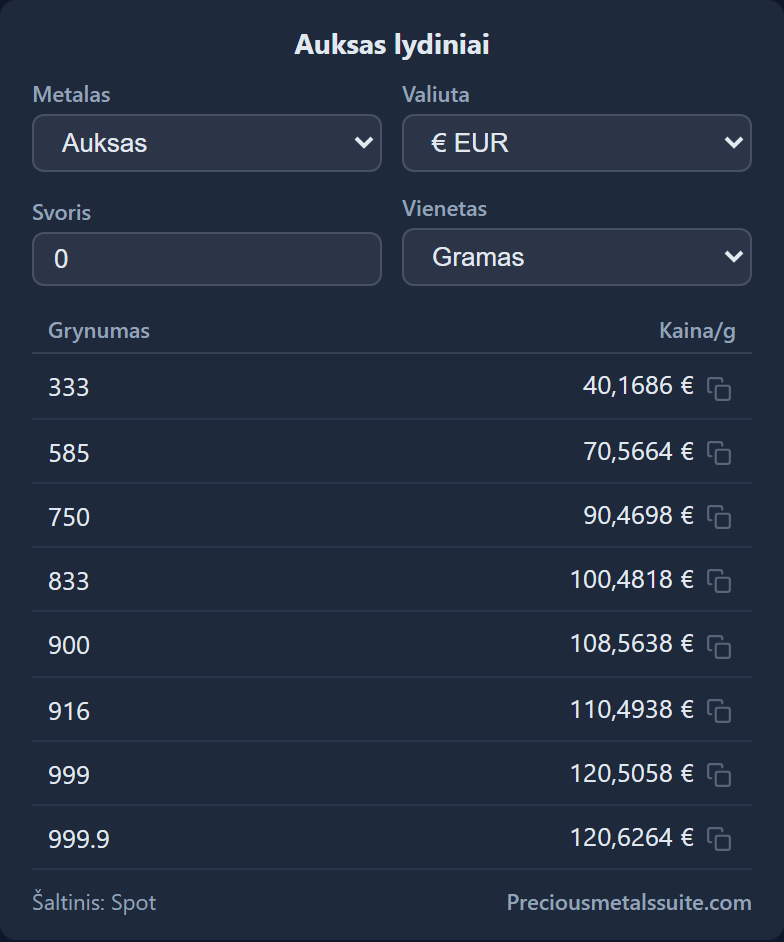Copy the 999 purity price
The width and height of the screenshot is (784, 942).
tap(719, 775)
